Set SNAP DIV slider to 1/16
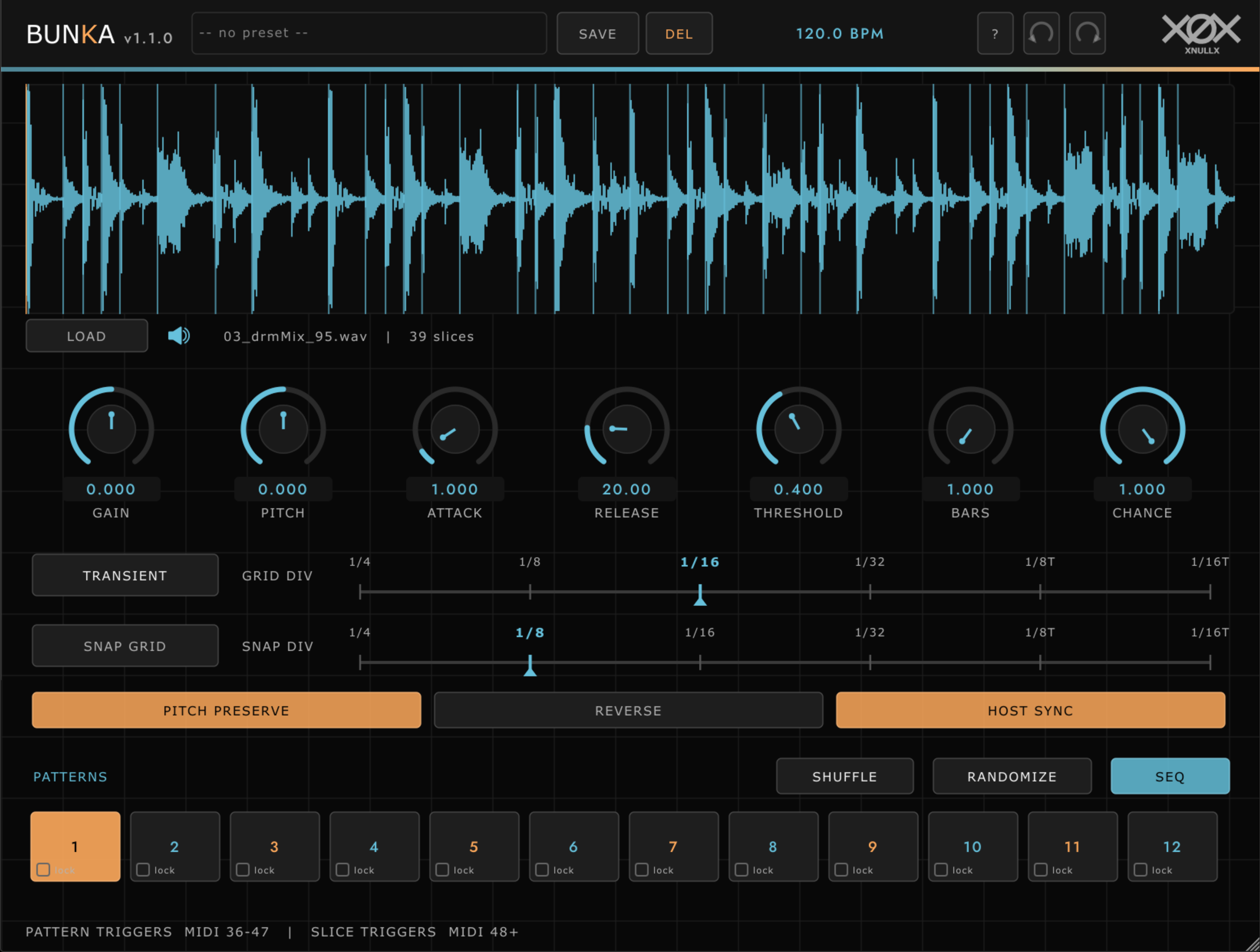 700,662
